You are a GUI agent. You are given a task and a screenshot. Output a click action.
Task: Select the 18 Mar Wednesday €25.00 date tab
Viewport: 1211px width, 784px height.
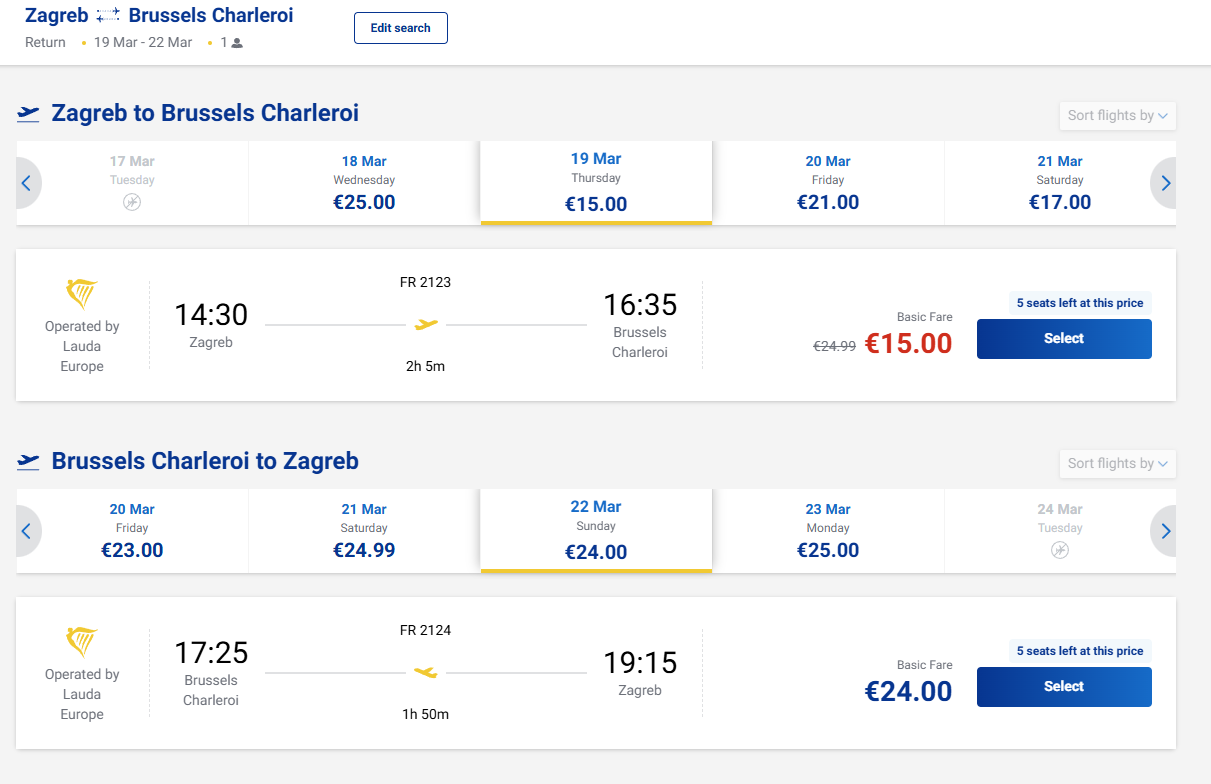point(364,183)
